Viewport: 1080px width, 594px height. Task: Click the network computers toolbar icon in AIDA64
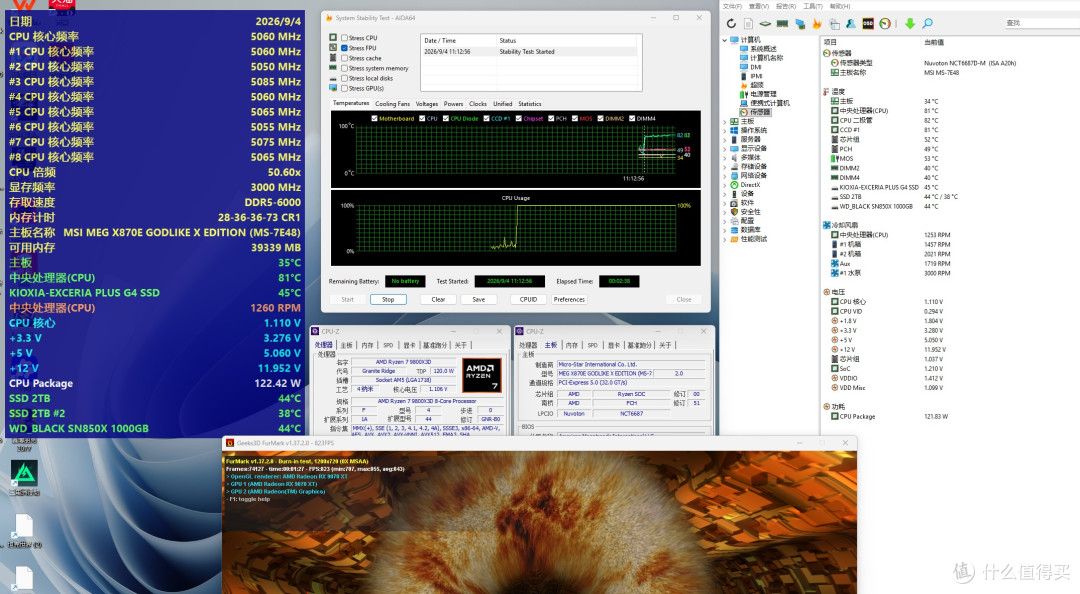800,23
